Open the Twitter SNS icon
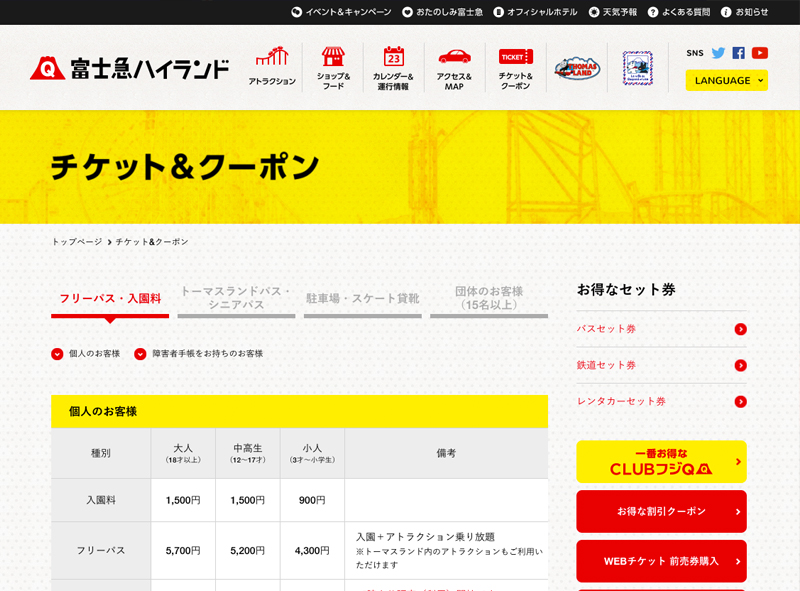 (x=718, y=53)
